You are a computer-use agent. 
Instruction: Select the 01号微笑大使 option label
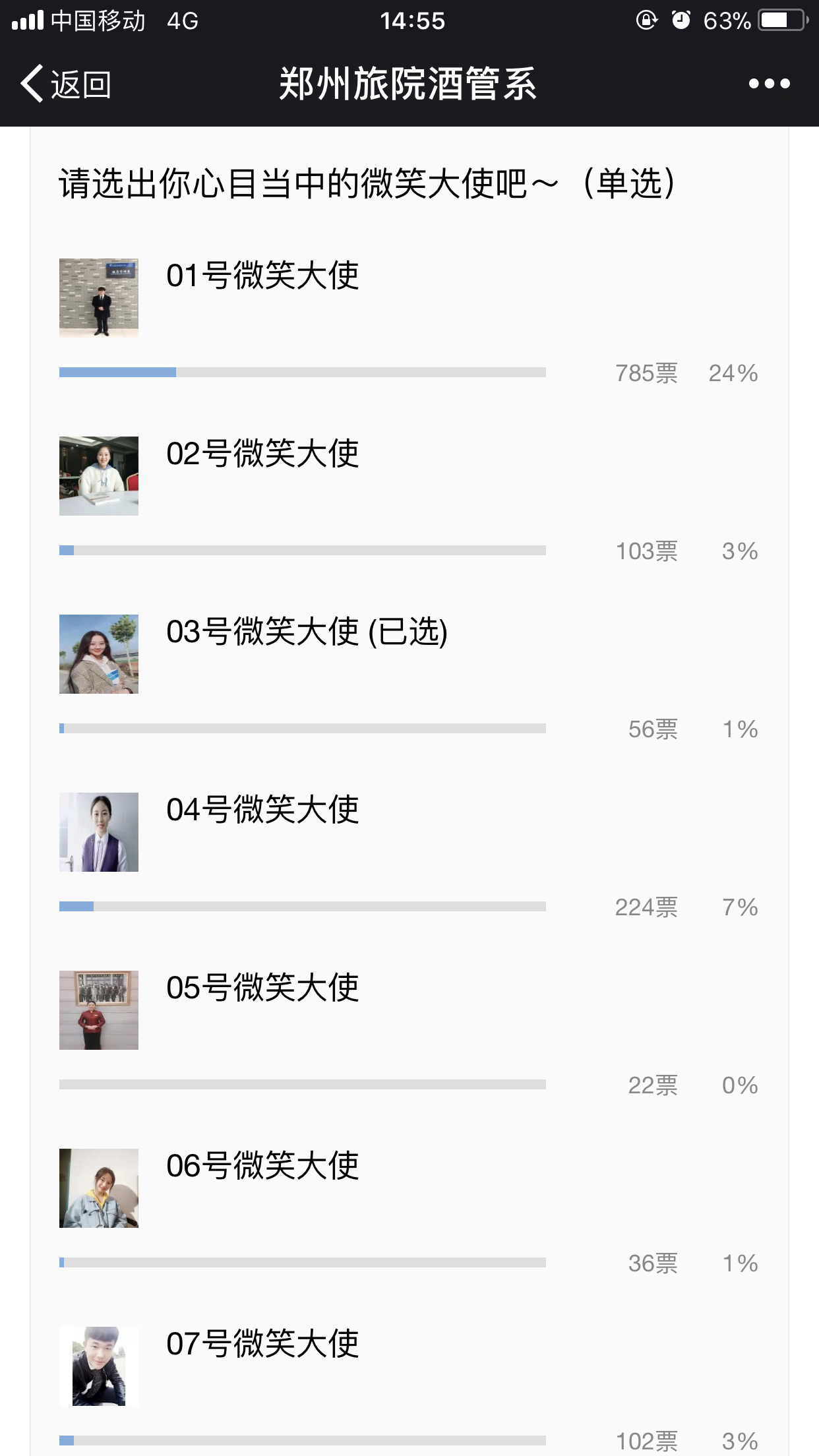(x=262, y=276)
